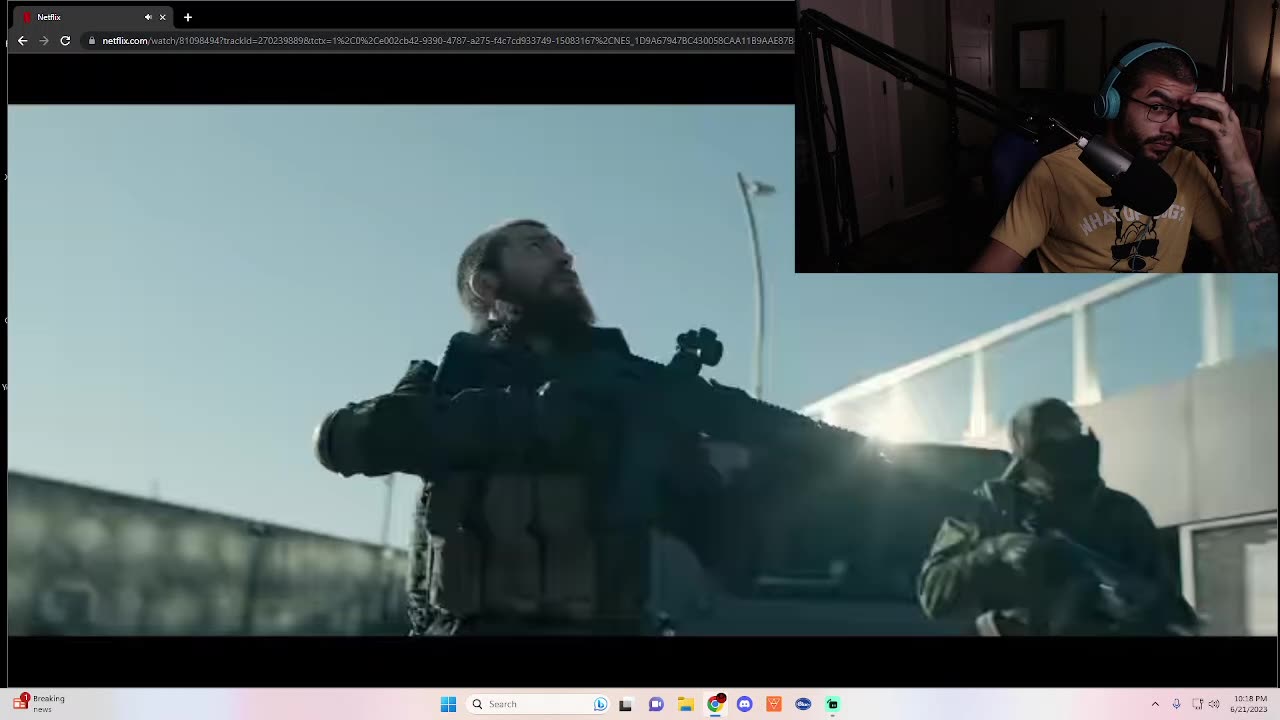Open File Explorer from the taskbar
The height and width of the screenshot is (720, 1280).
[685, 704]
